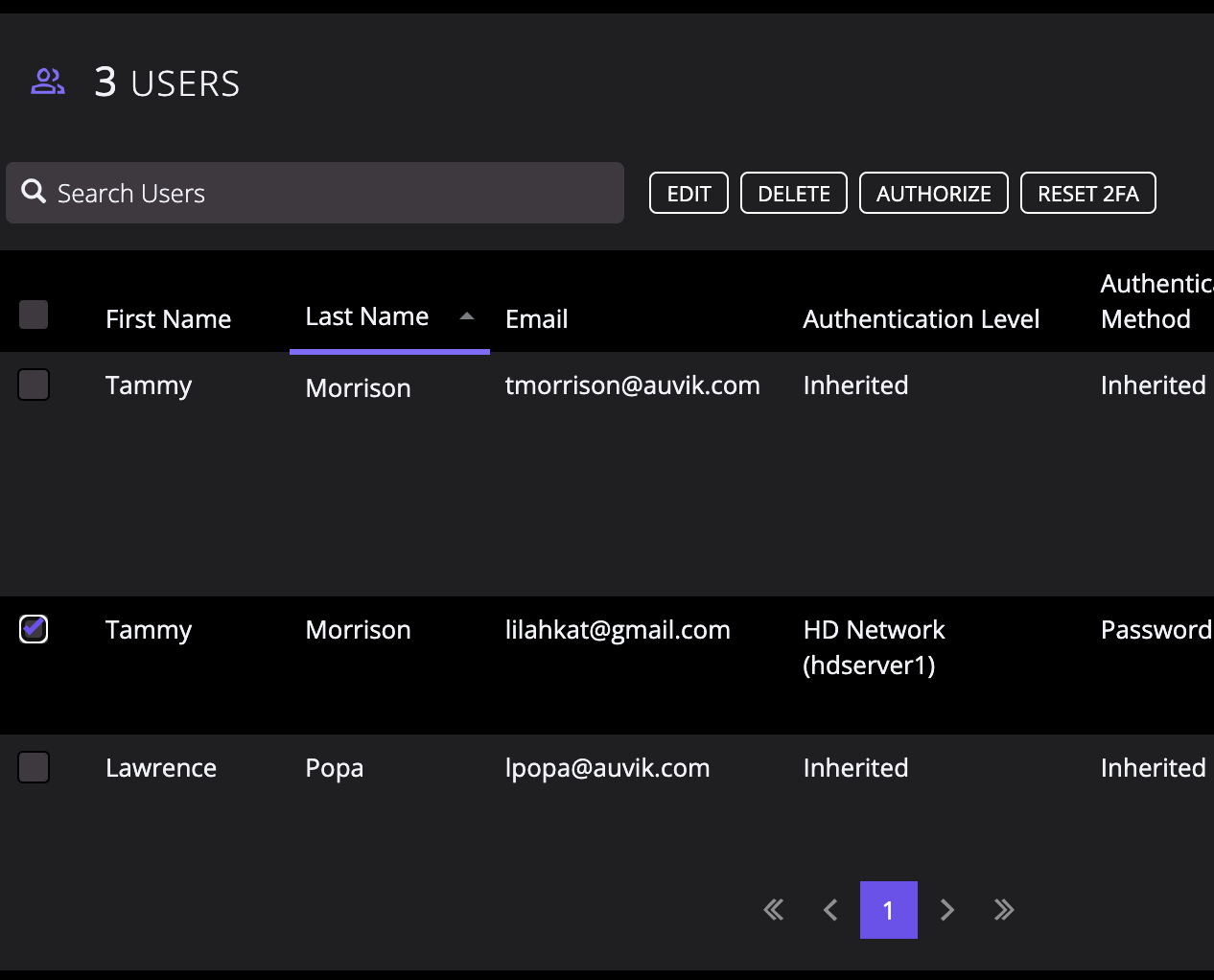Go to last page of users
Viewport: 1214px width, 980px height.
1004,910
